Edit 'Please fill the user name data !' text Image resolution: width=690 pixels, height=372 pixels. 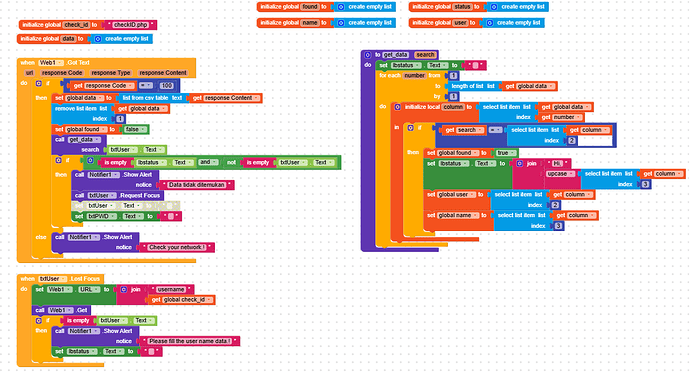(x=190, y=341)
